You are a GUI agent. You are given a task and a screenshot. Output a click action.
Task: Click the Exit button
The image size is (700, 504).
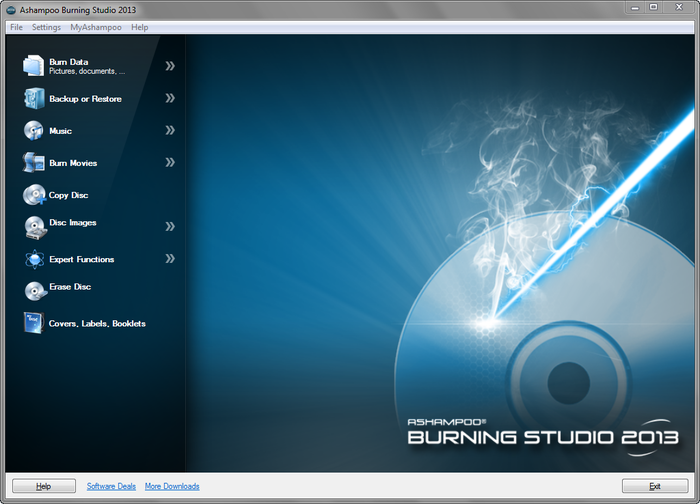[x=655, y=486]
